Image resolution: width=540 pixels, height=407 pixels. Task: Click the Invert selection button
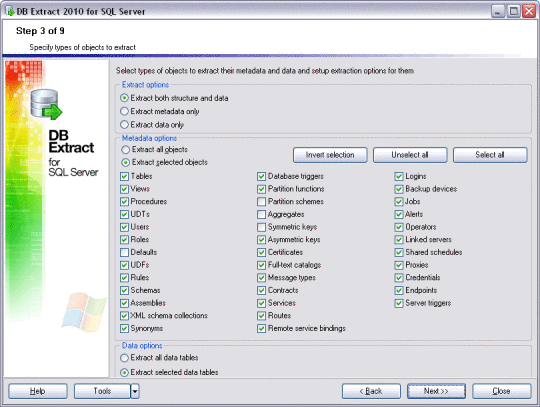330,155
